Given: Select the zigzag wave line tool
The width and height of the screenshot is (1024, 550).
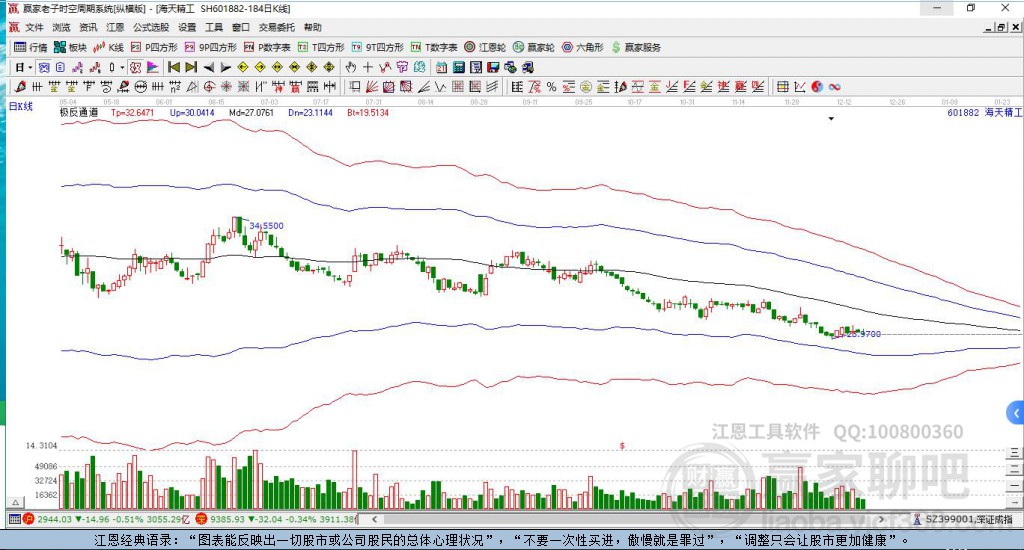Looking at the screenshot, I should point(441,87).
